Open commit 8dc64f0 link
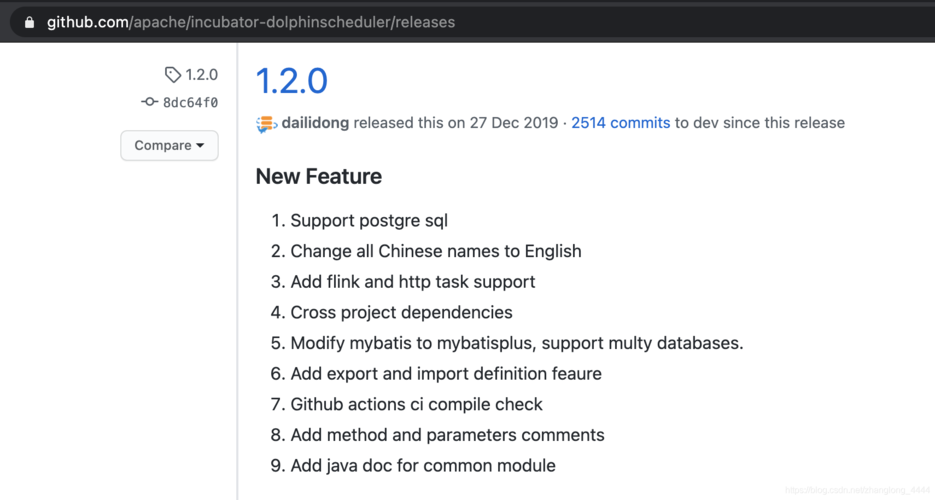 (190, 103)
